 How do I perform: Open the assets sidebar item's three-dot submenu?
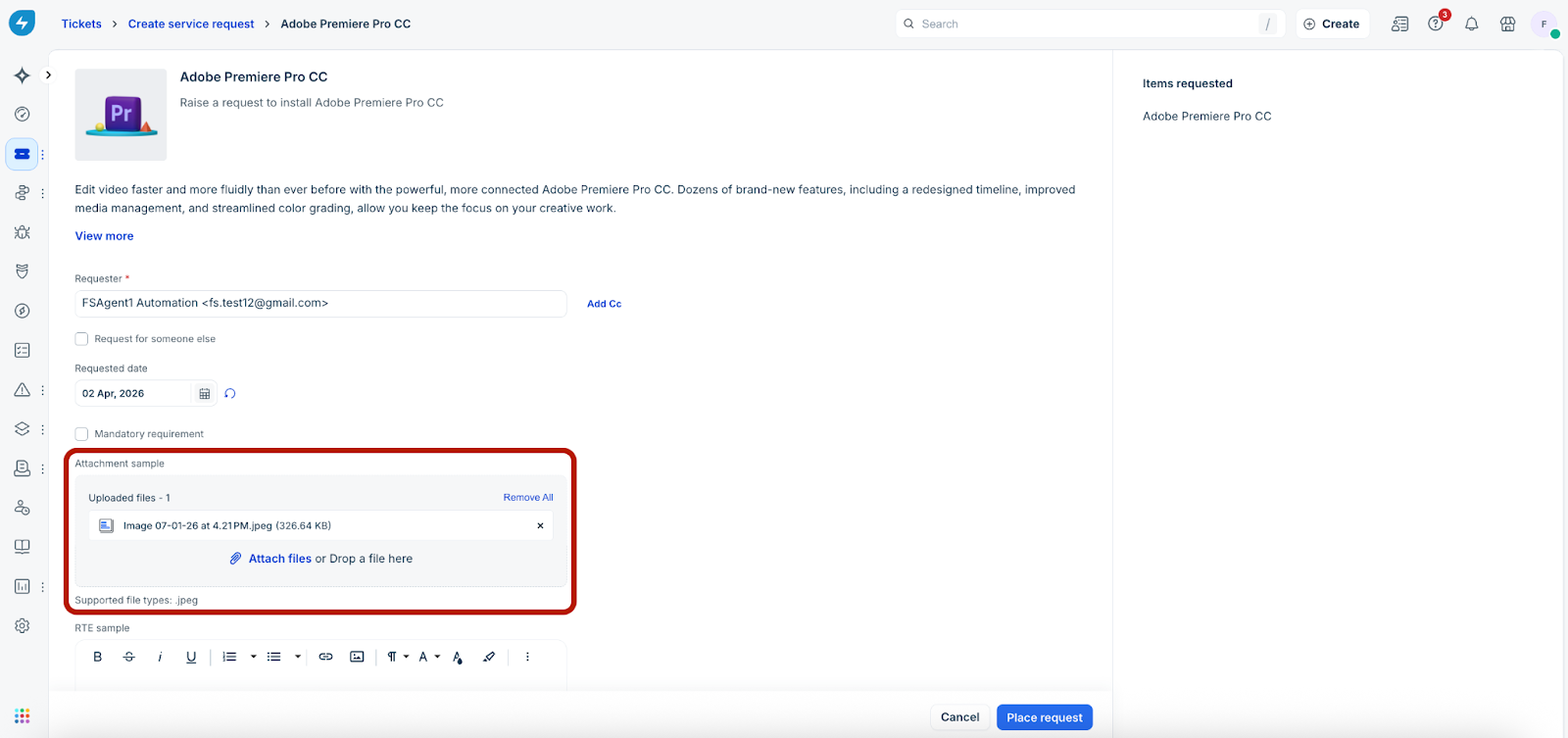pyautogui.click(x=42, y=428)
